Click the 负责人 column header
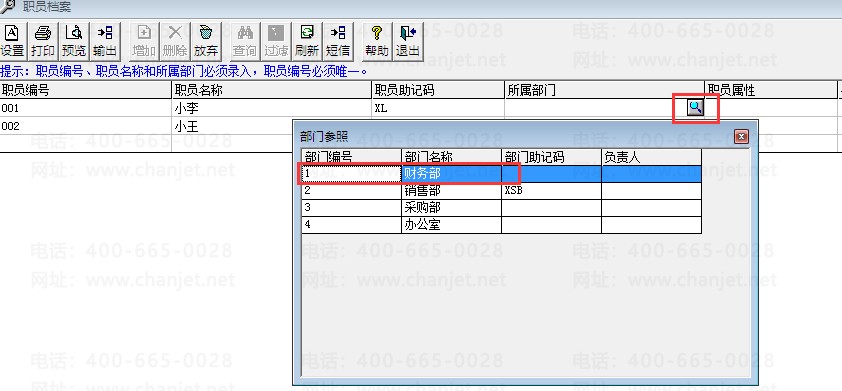Screen dimensions: 842x391 pyautogui.click(x=651, y=157)
